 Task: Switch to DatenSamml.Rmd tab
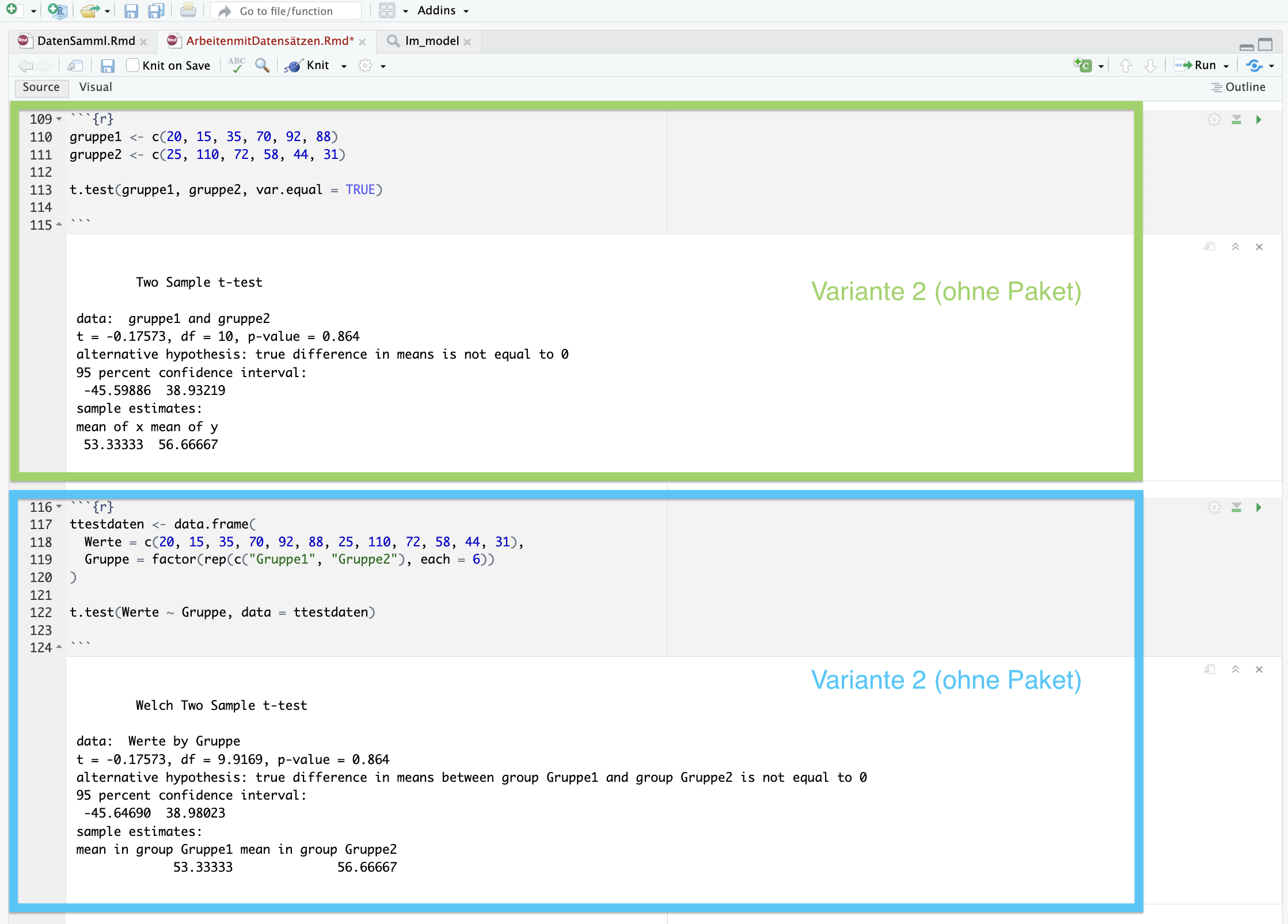(x=85, y=41)
